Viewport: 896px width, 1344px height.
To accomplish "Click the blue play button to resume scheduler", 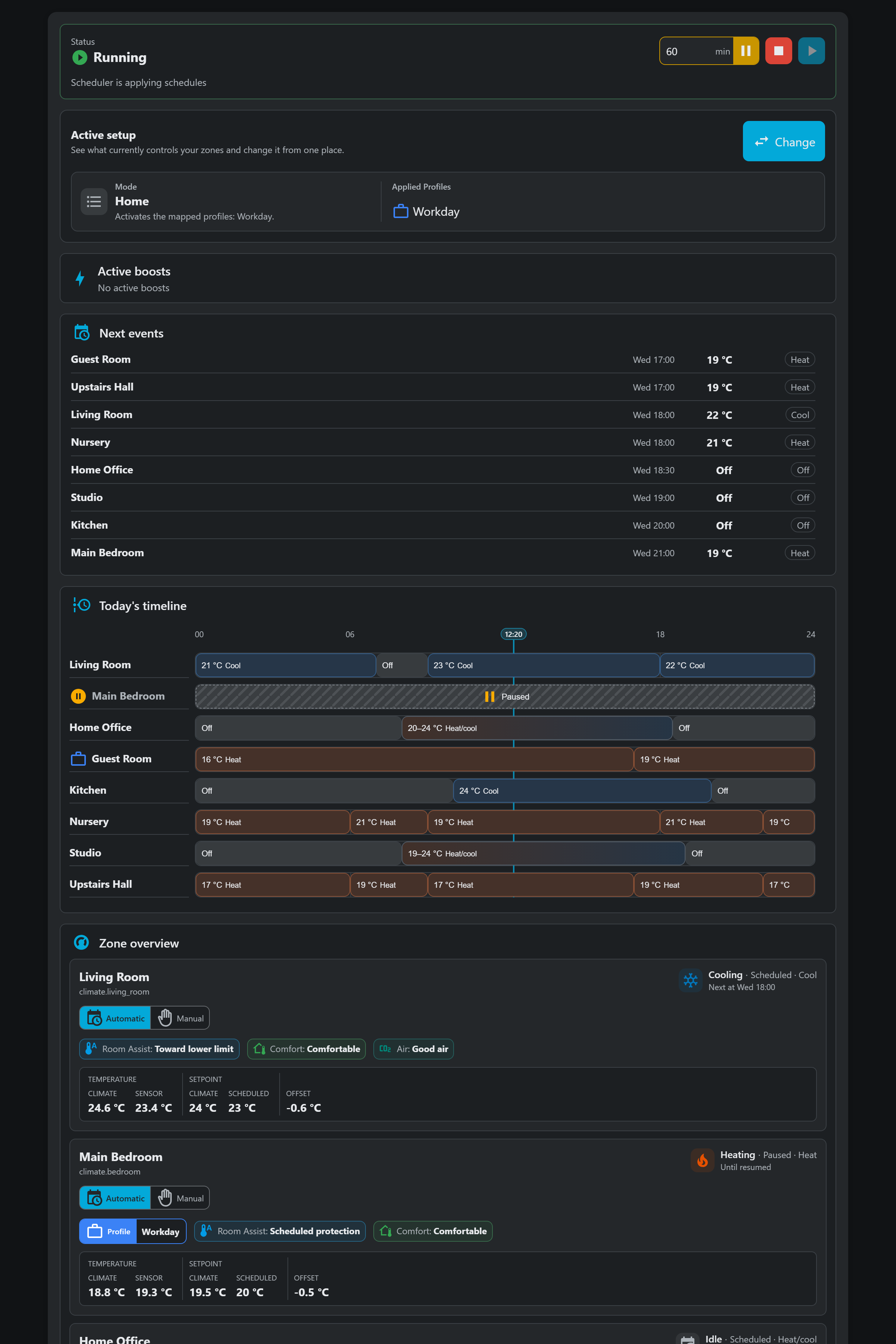I will point(811,51).
